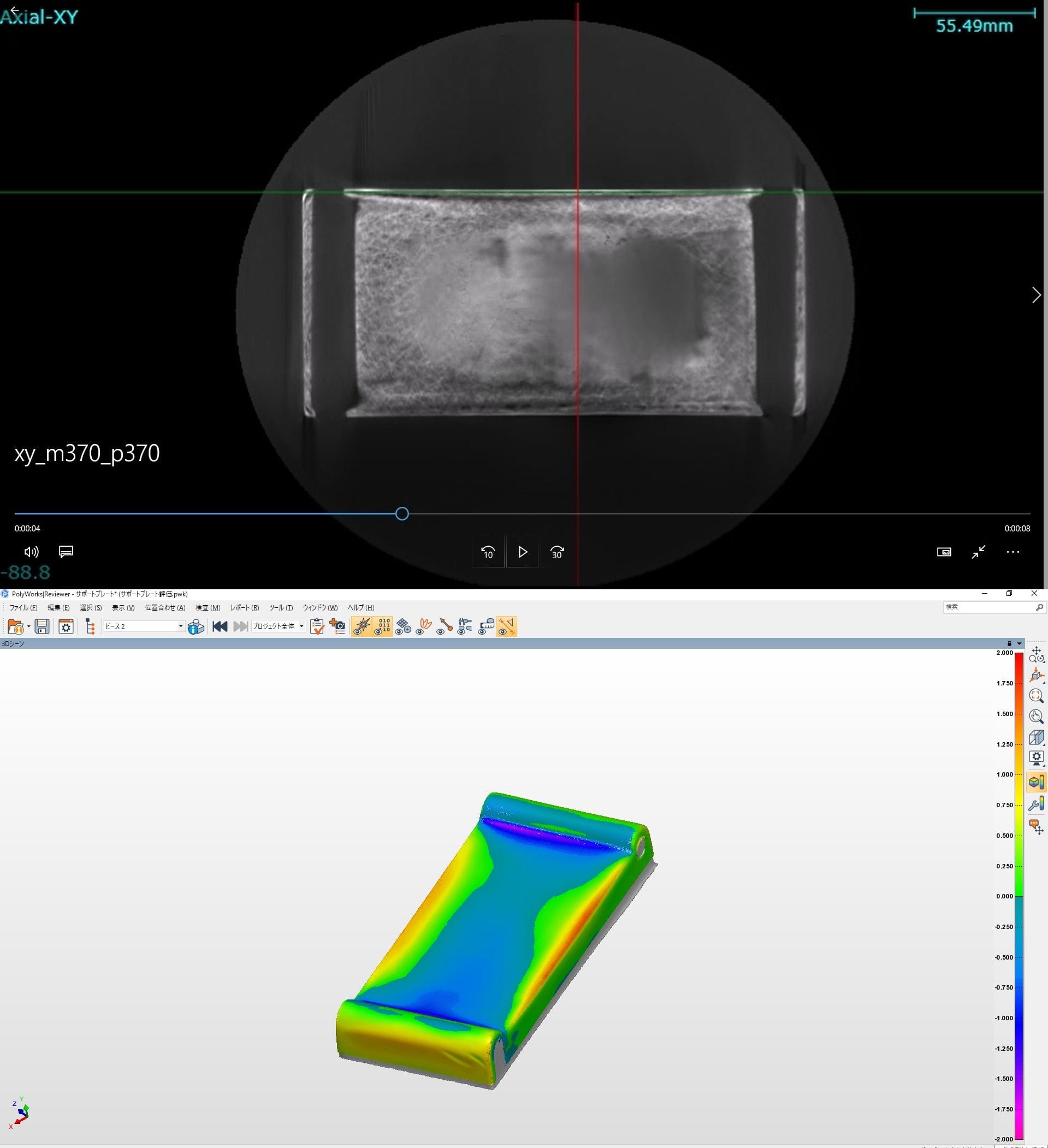Click the save project floppy disk icon

(42, 627)
